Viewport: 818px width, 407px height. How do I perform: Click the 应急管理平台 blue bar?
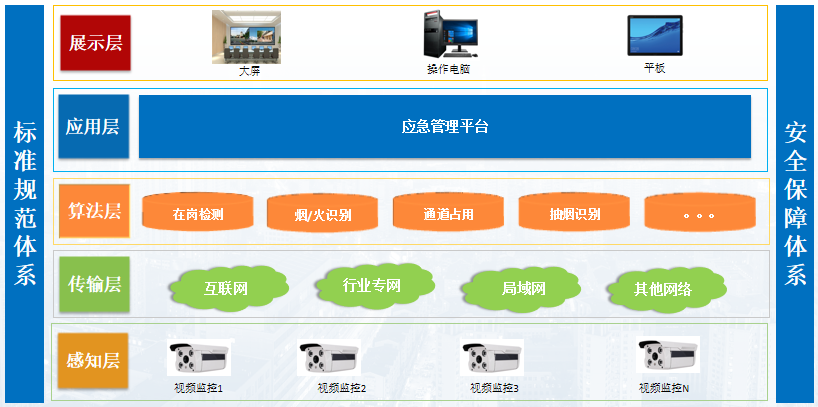[444, 127]
